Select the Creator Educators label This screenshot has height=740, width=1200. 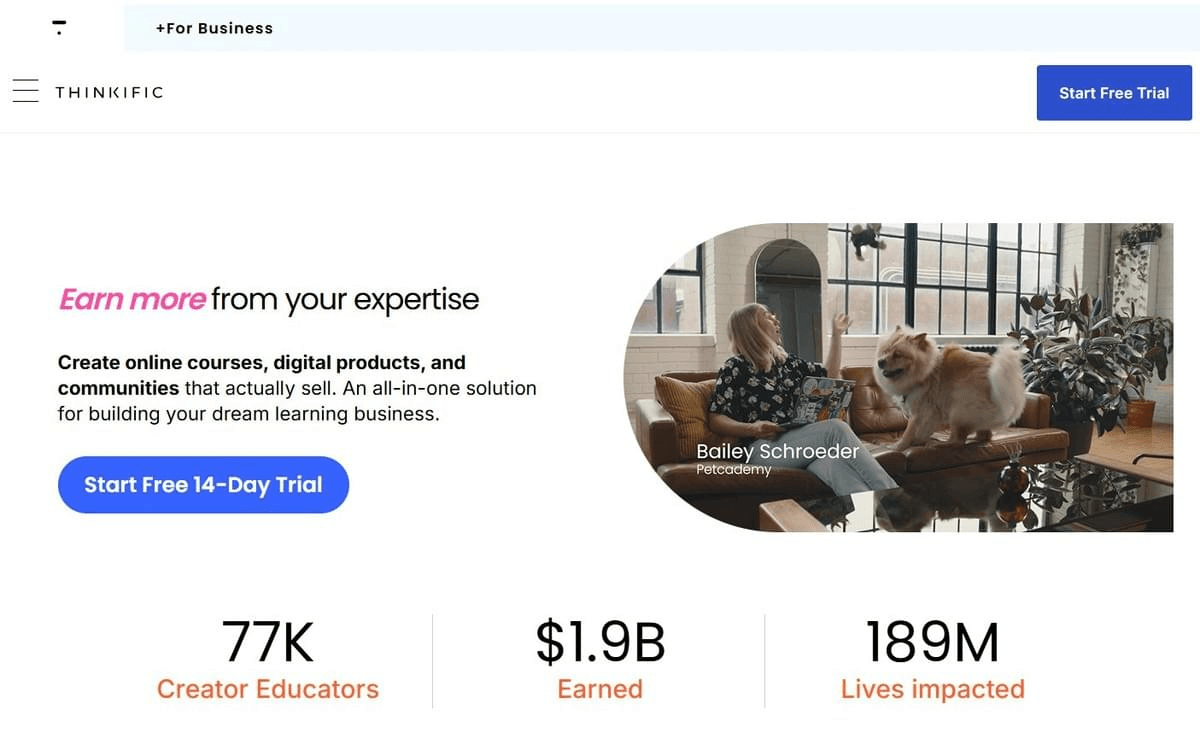coord(268,689)
